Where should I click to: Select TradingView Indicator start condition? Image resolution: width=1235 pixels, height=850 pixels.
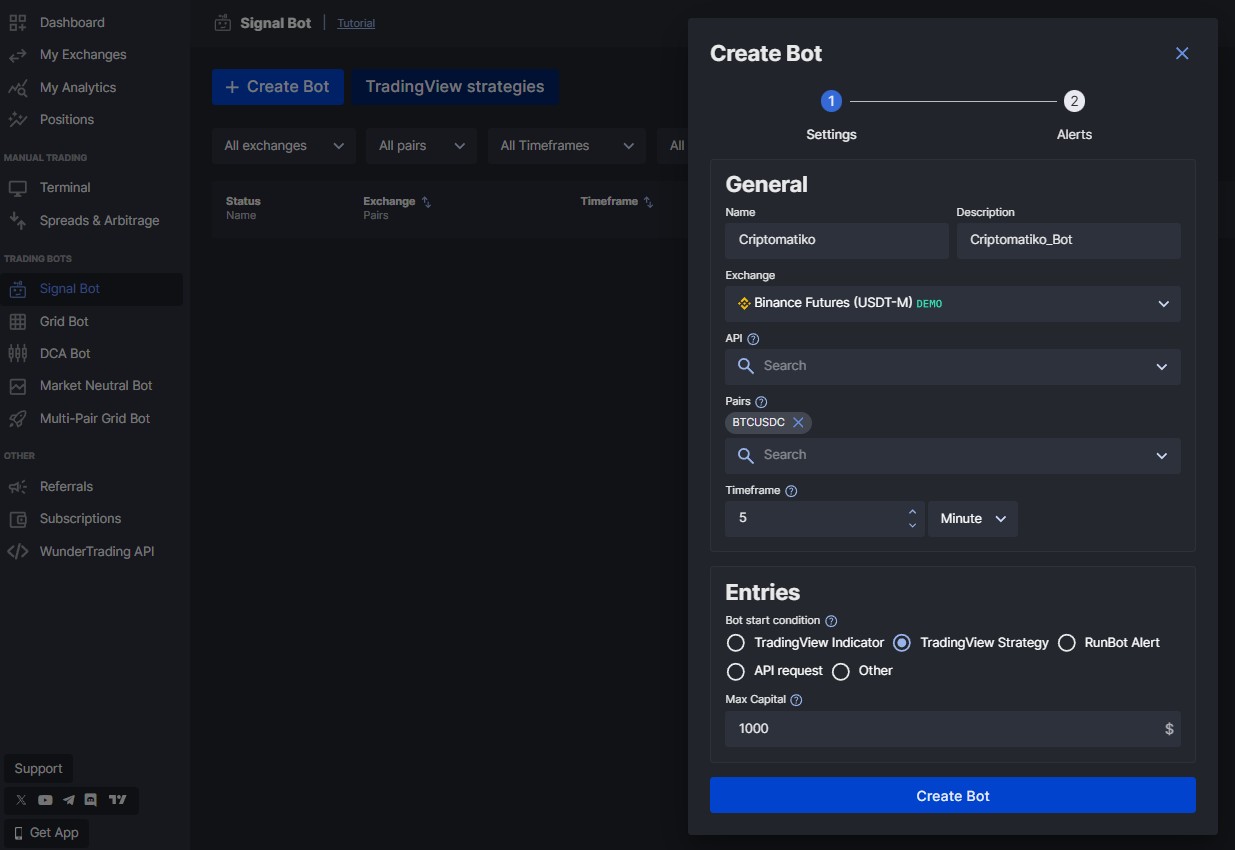tap(736, 643)
